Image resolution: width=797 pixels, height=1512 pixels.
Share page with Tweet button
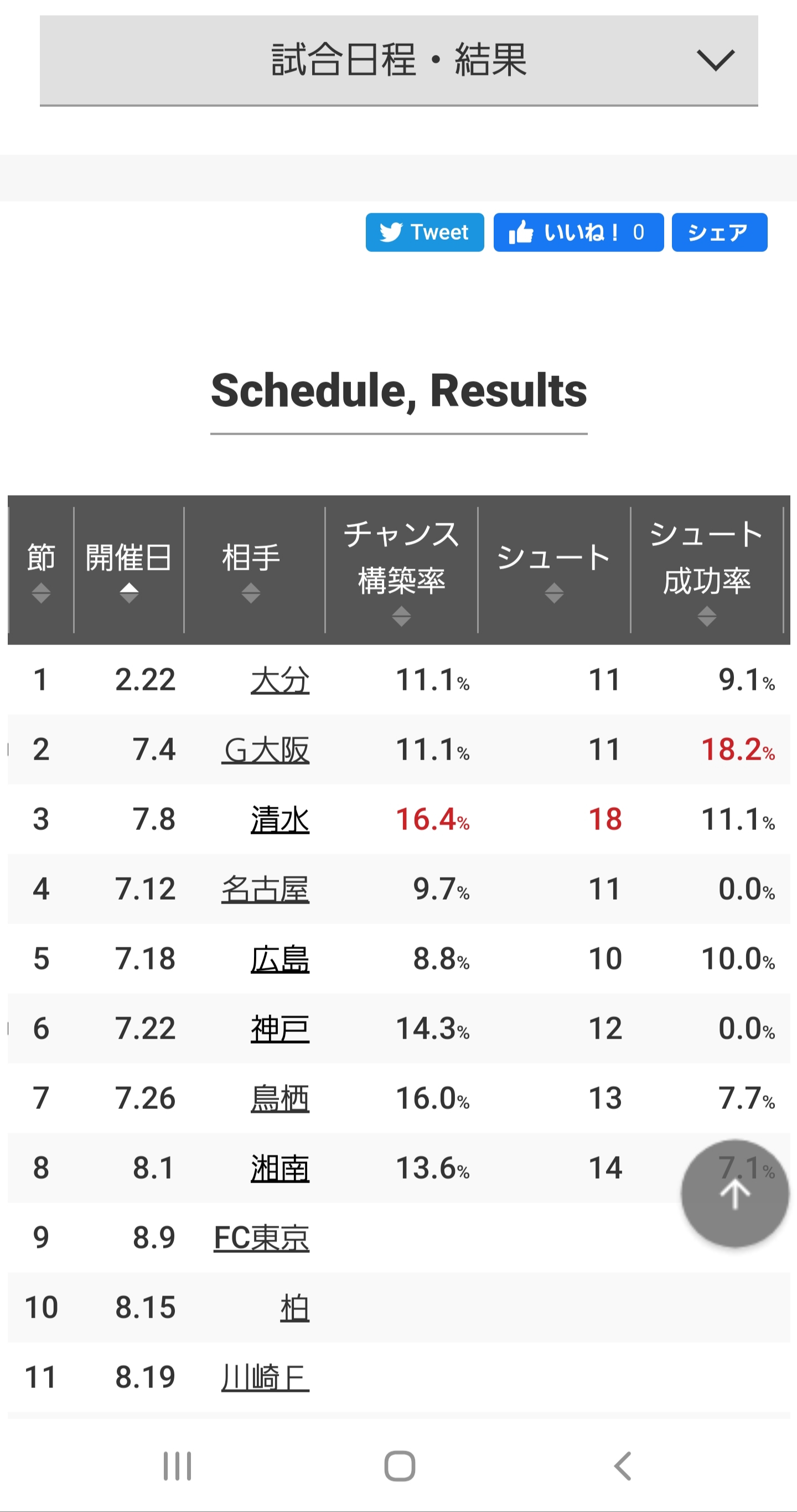[425, 233]
